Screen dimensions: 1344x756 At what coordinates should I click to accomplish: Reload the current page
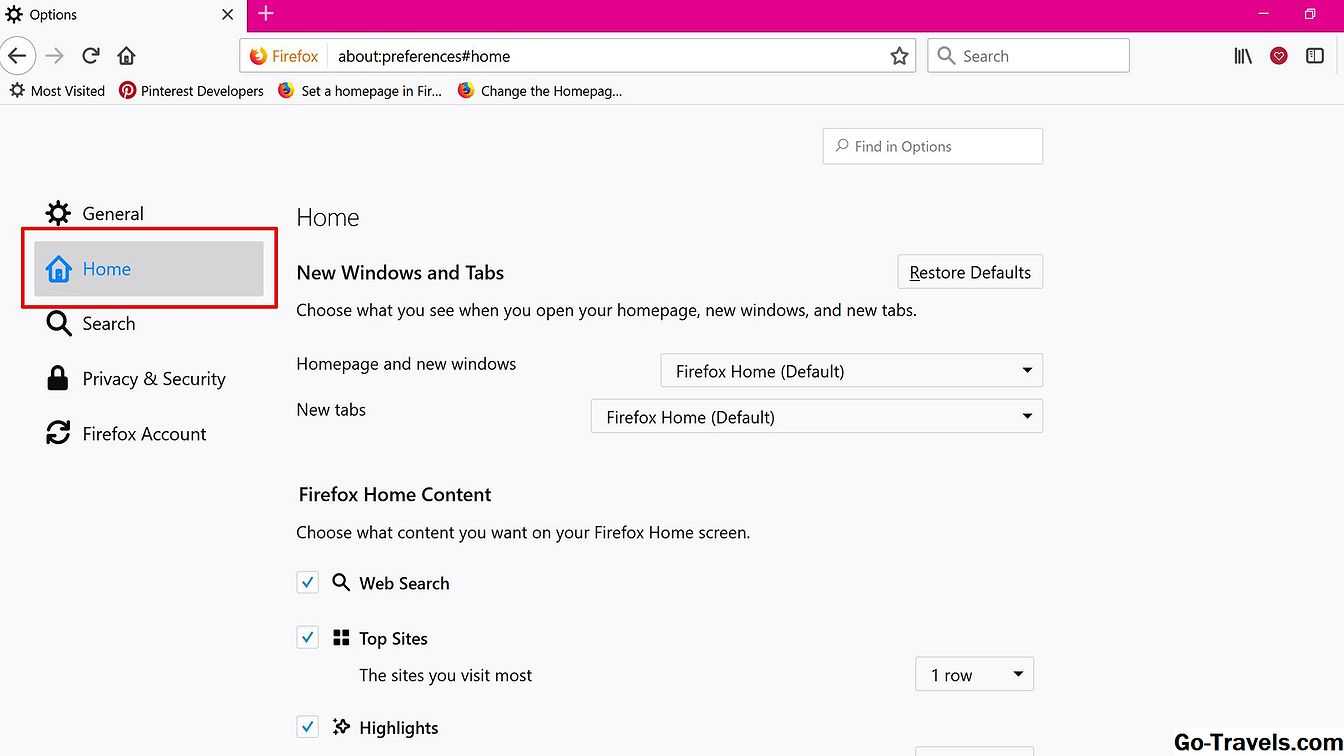(91, 56)
